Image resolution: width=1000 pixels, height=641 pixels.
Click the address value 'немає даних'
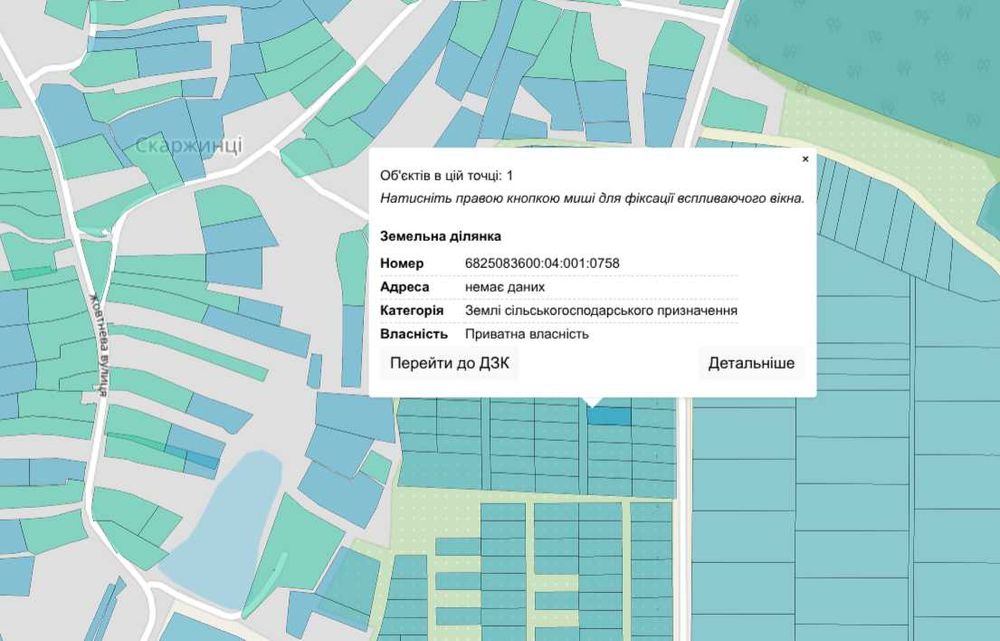click(x=505, y=287)
